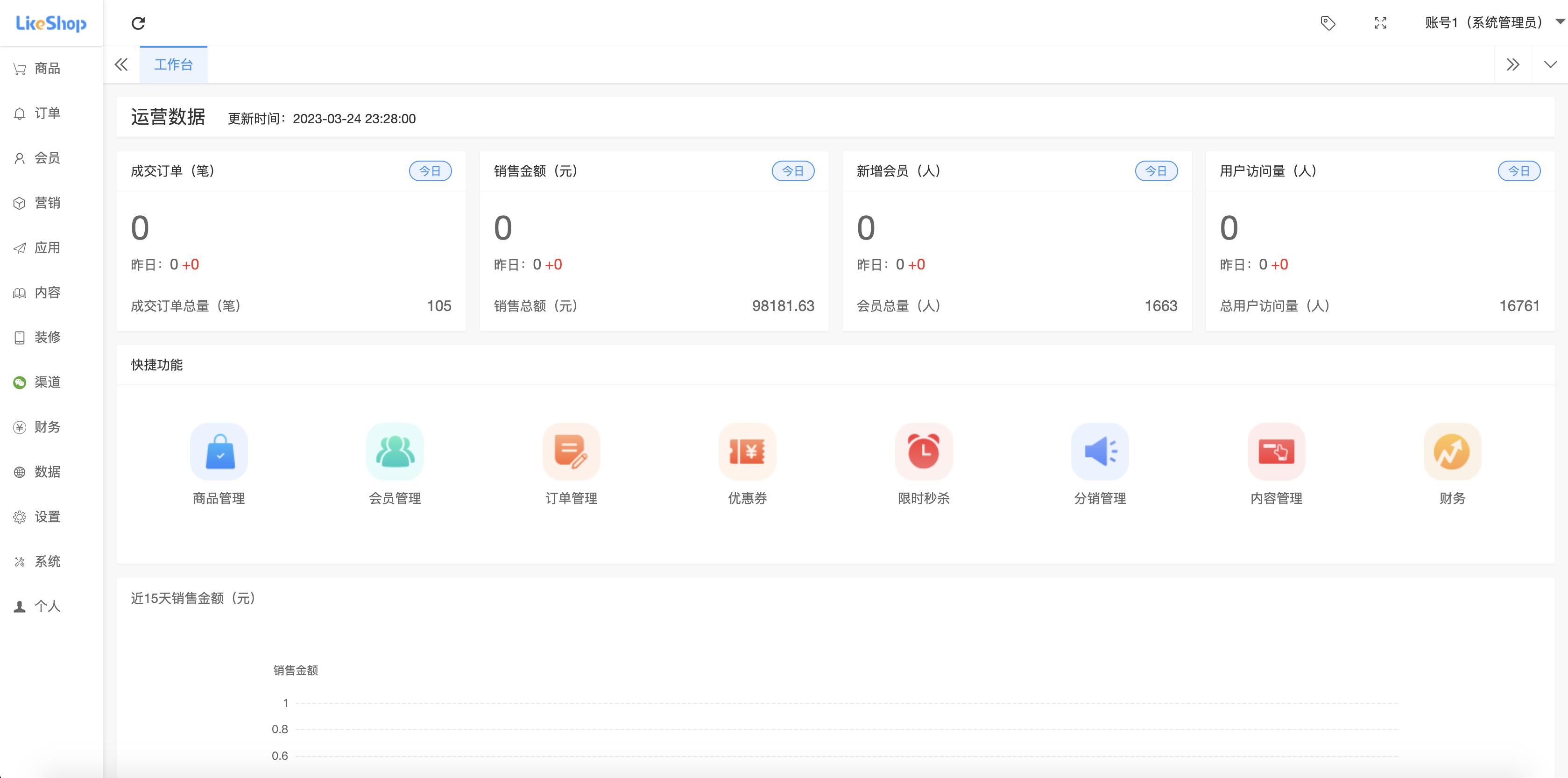Click the page refresh icon
The height and width of the screenshot is (778, 1568).
coord(139,23)
